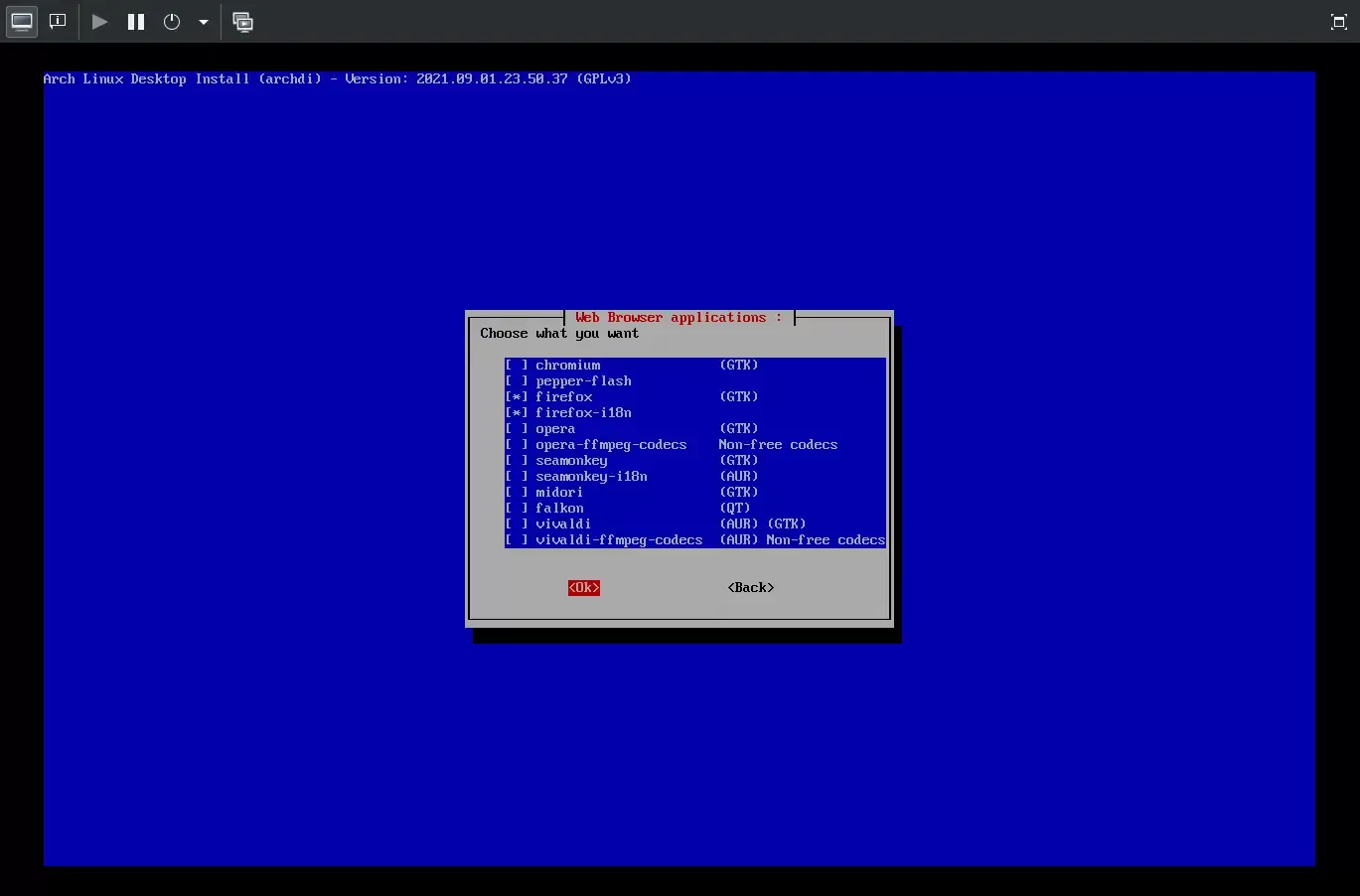
Task: Enable the opera browser checkbox
Action: (x=517, y=429)
